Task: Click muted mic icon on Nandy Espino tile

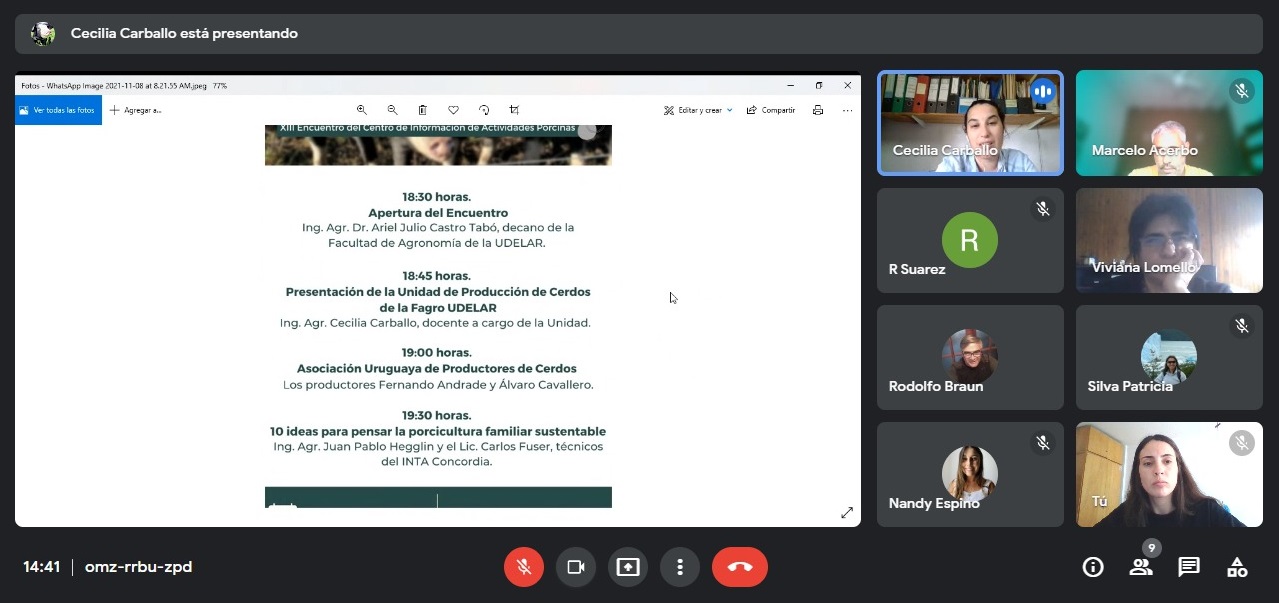Action: click(x=1043, y=443)
